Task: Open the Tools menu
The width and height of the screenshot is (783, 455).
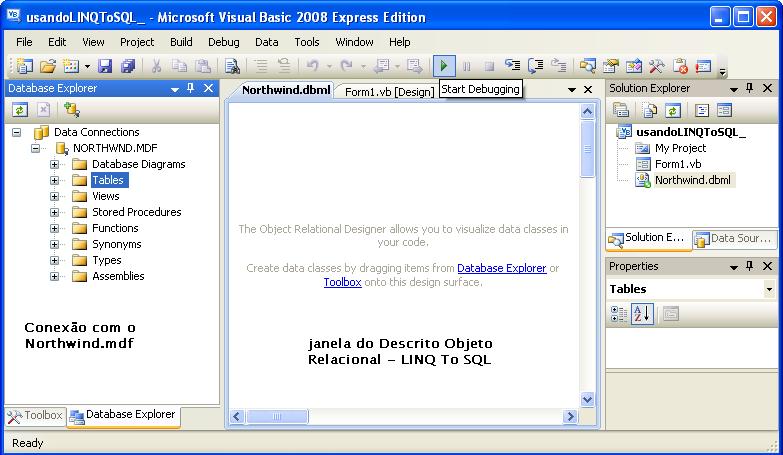Action: (307, 42)
